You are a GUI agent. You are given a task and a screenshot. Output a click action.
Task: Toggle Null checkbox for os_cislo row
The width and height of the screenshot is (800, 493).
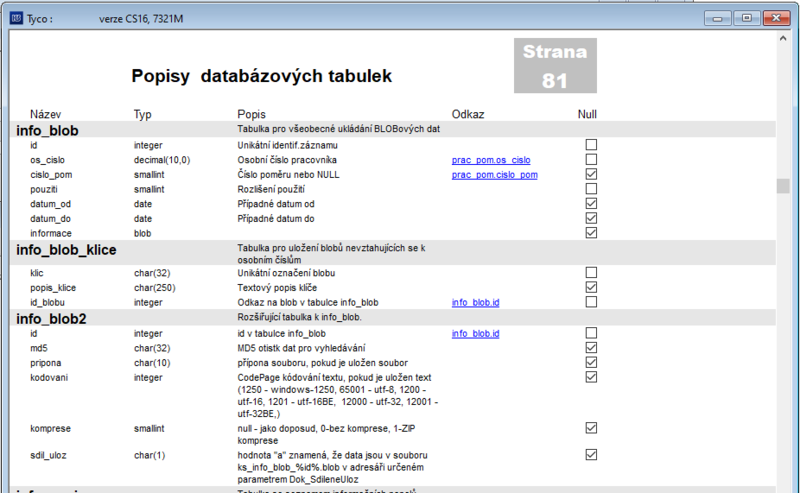pyautogui.click(x=591, y=160)
